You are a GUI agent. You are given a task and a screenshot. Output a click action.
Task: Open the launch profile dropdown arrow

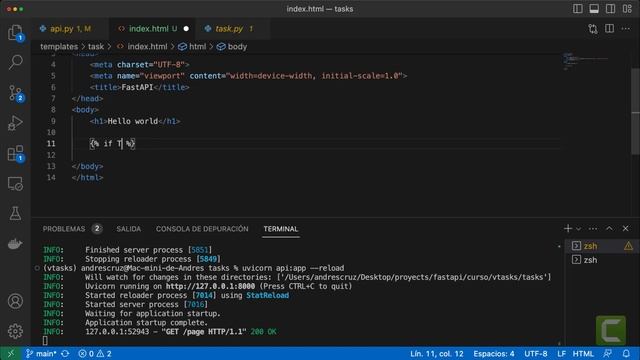click(578, 229)
